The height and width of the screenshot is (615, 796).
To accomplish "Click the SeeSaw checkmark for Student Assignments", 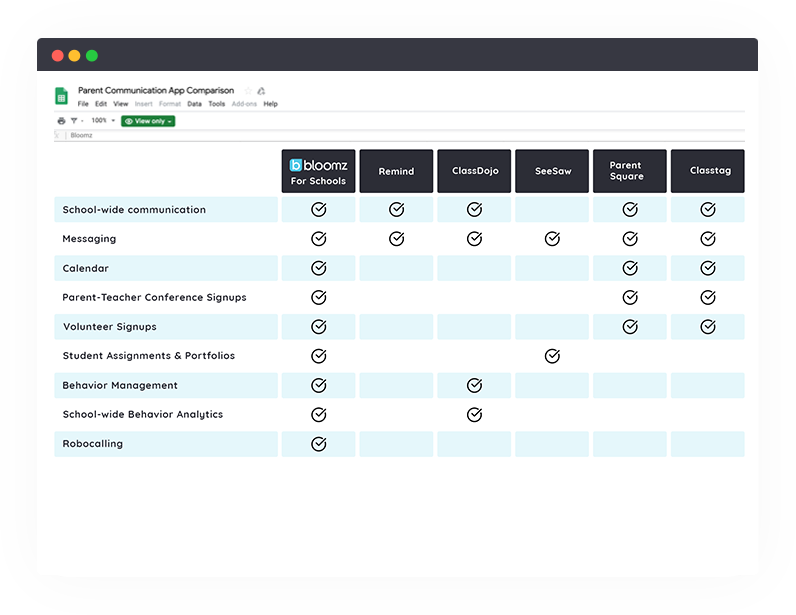I will tap(552, 356).
